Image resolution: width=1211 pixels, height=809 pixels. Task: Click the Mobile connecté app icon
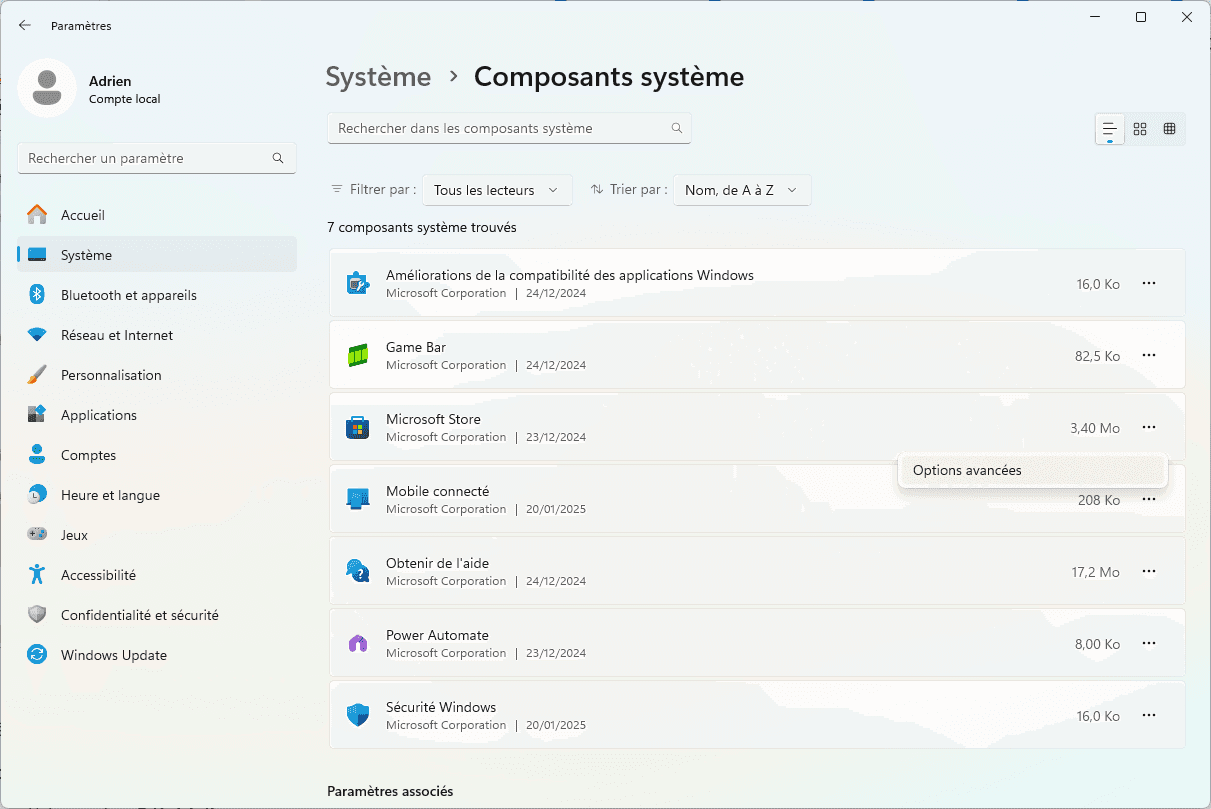coord(358,499)
